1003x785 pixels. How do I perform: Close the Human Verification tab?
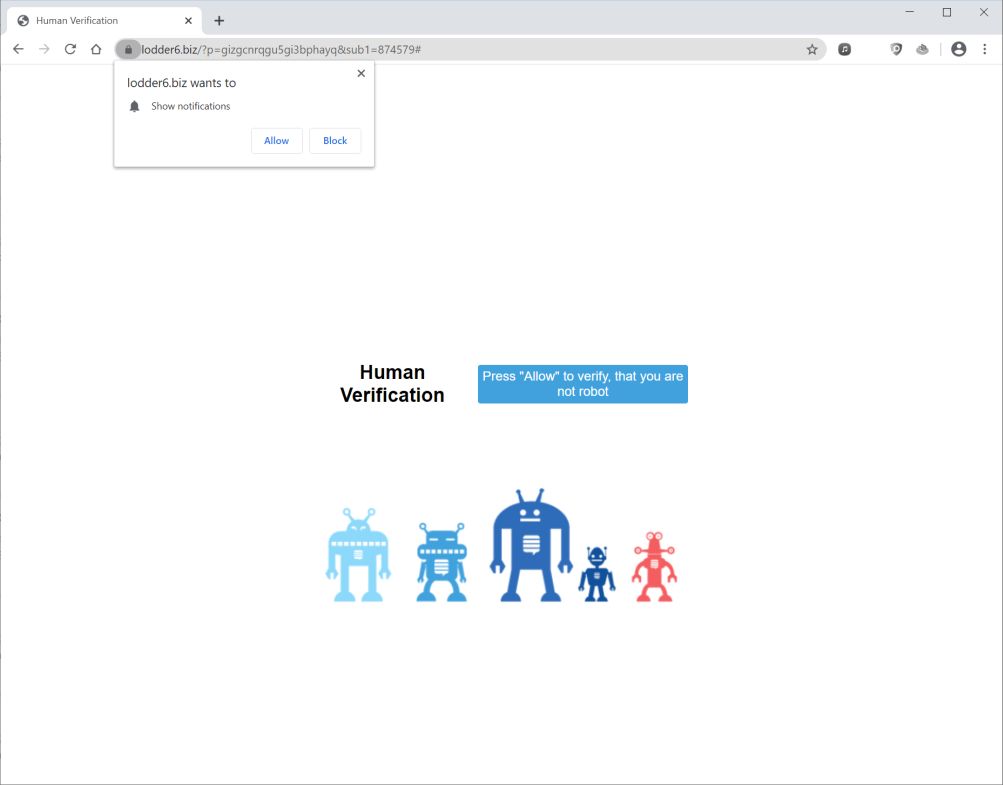pyautogui.click(x=188, y=20)
